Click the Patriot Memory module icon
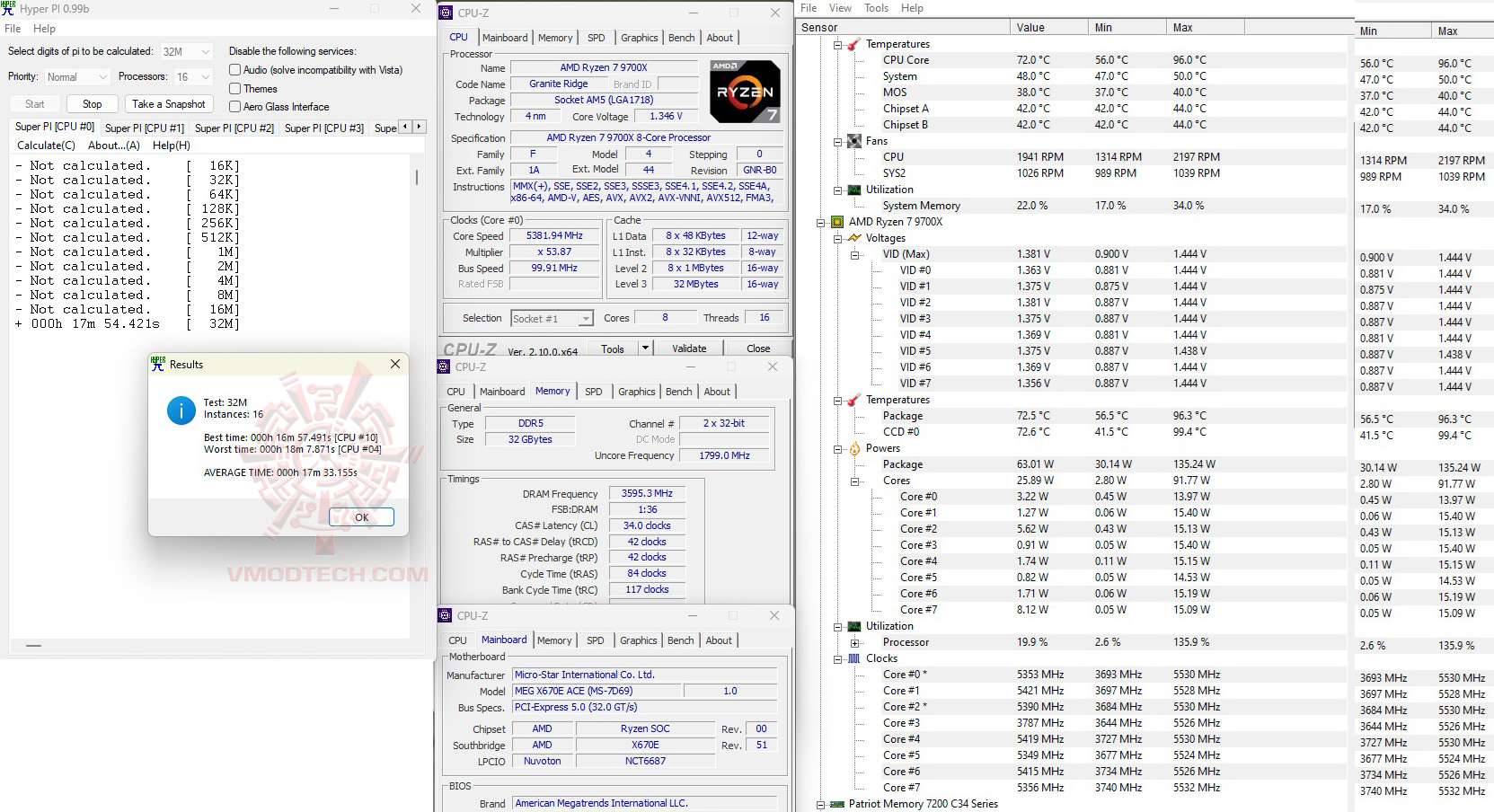Viewport: 1494px width, 812px height. tap(837, 804)
